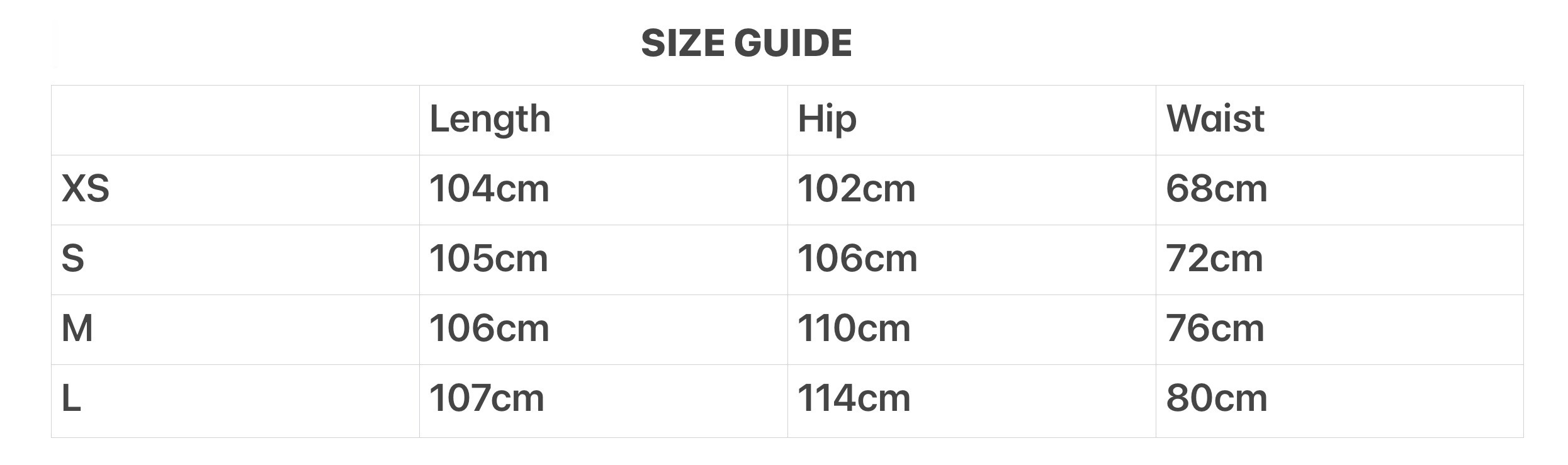Choose L length value 107cm
The width and height of the screenshot is (1568, 465).
point(487,398)
